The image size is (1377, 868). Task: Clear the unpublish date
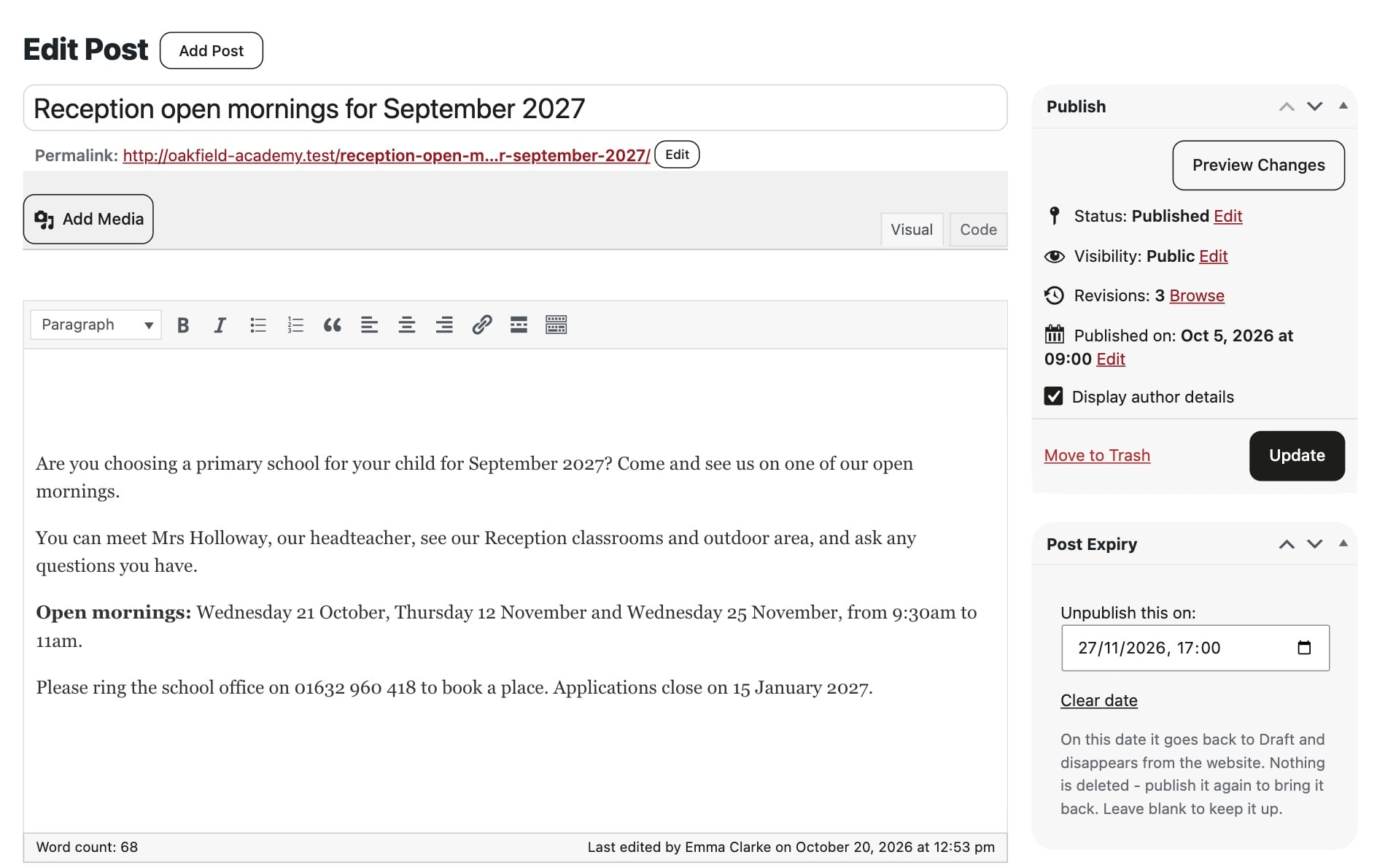click(1099, 700)
